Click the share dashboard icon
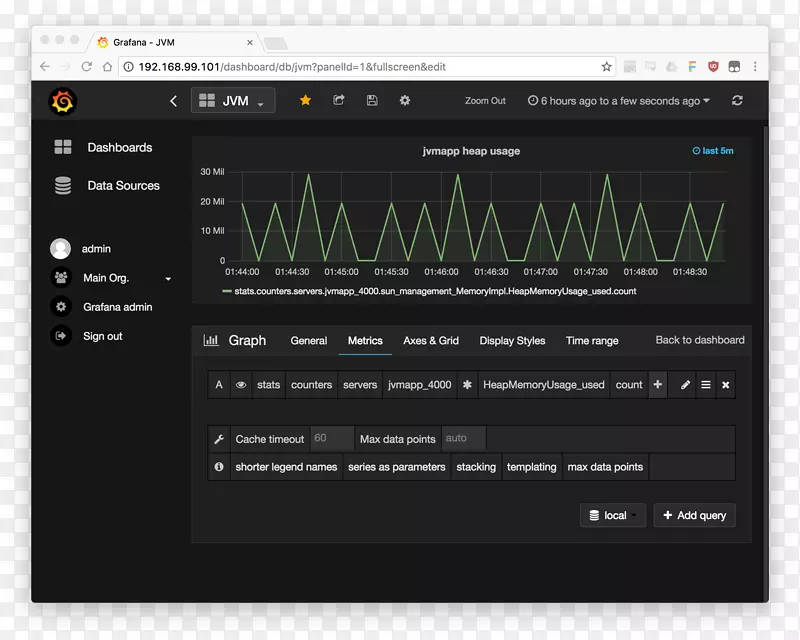Image resolution: width=800 pixels, height=640 pixels. click(339, 101)
